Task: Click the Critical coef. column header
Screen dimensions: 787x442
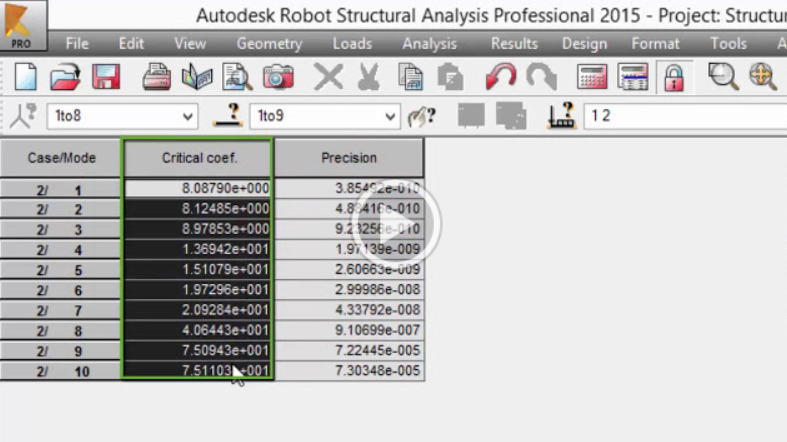Action: pyautogui.click(x=197, y=158)
